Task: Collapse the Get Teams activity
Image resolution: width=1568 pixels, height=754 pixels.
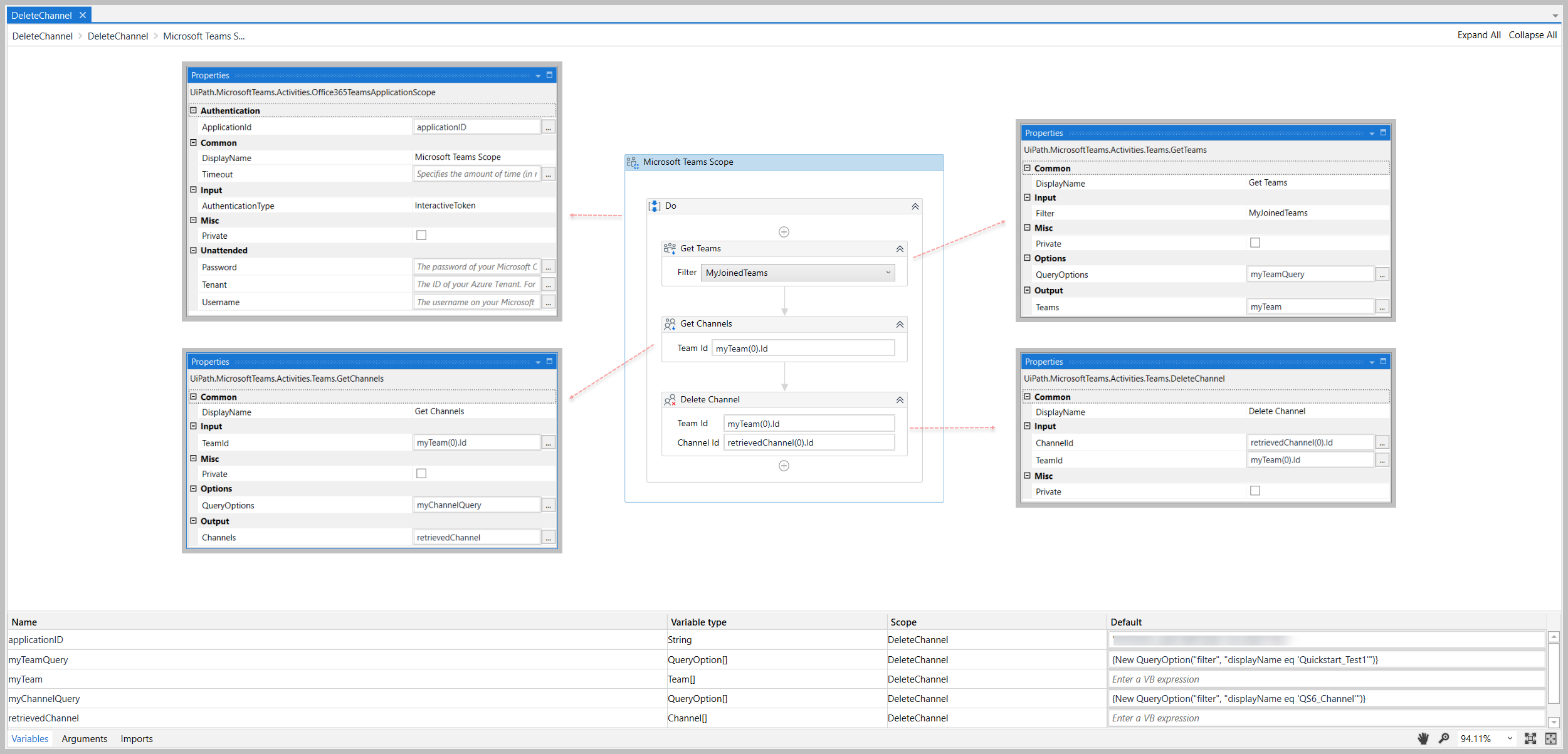Action: 900,249
